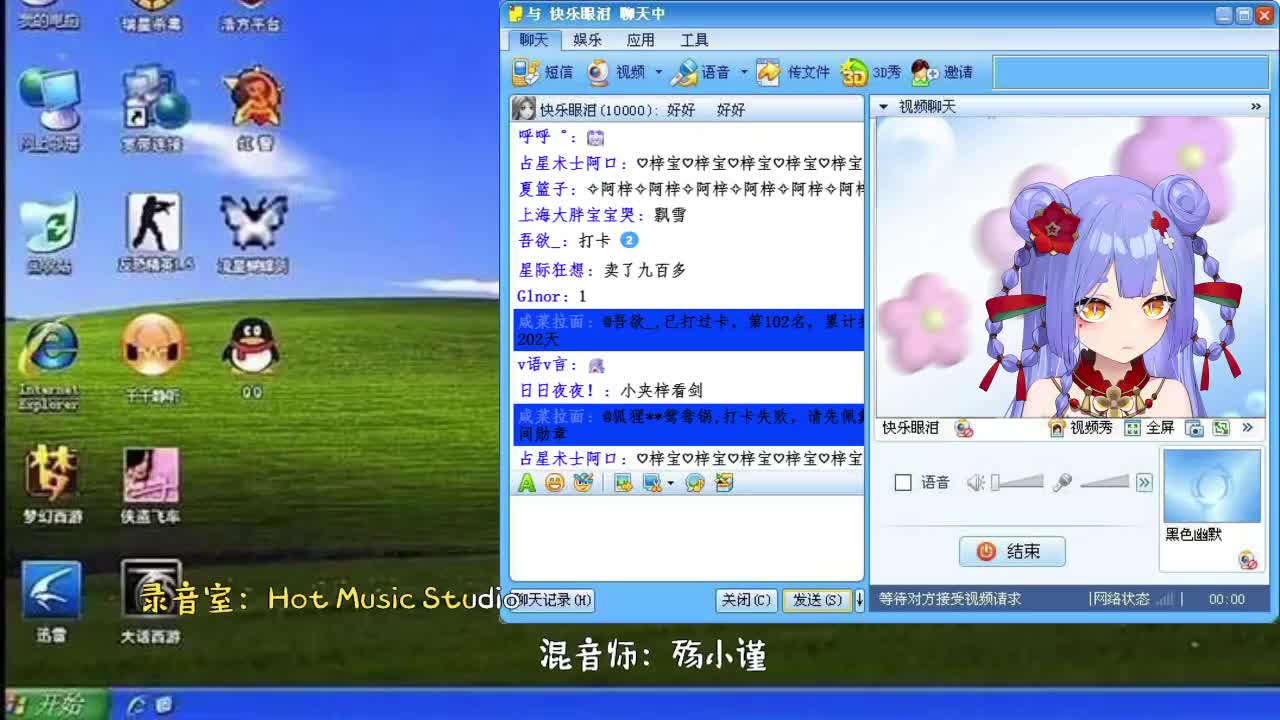Click the camera-disabled icon next to 快乐眼泪 name
1280x720 pixels.
[964, 428]
